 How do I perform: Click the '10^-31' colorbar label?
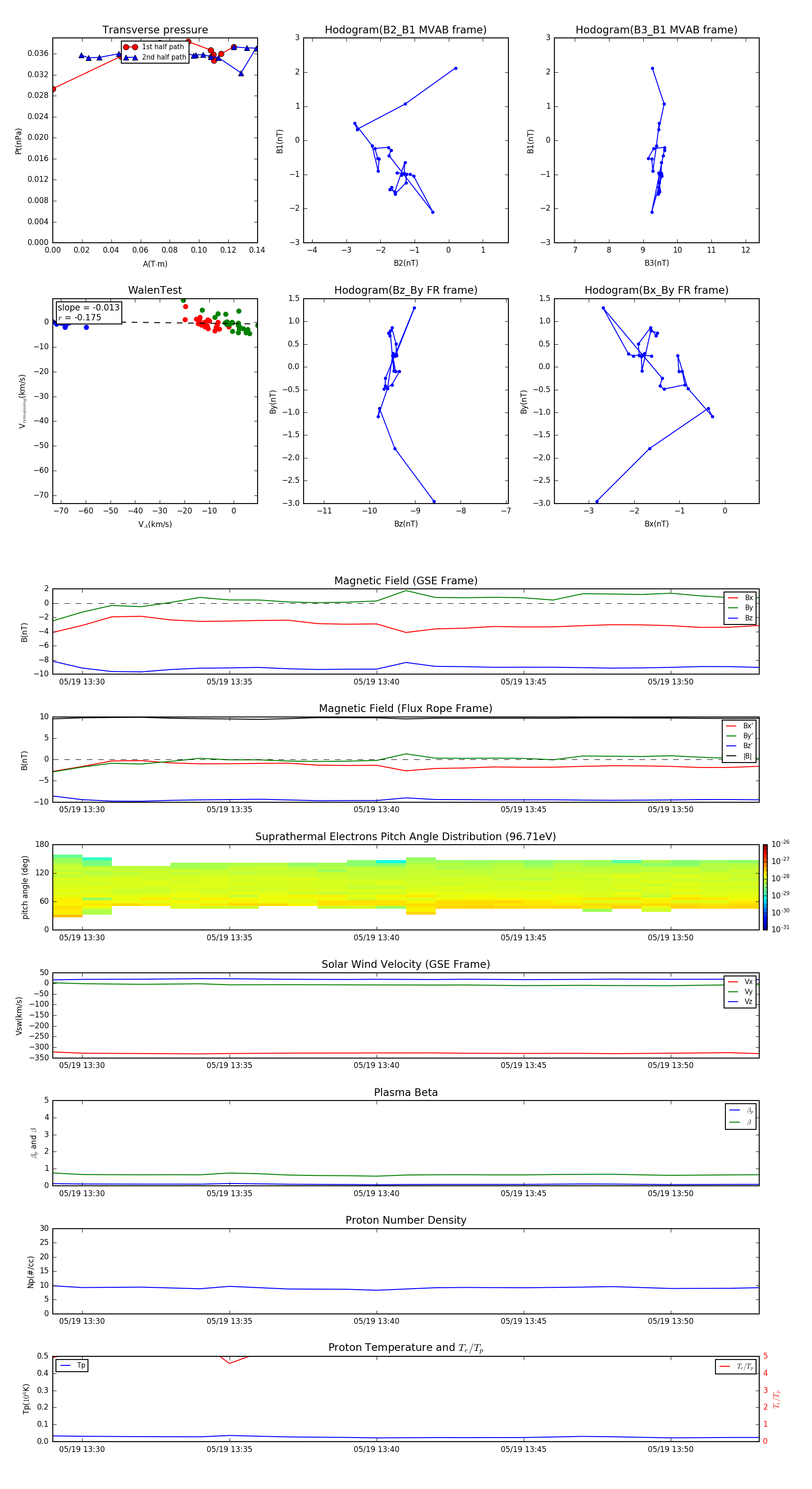pos(780,929)
